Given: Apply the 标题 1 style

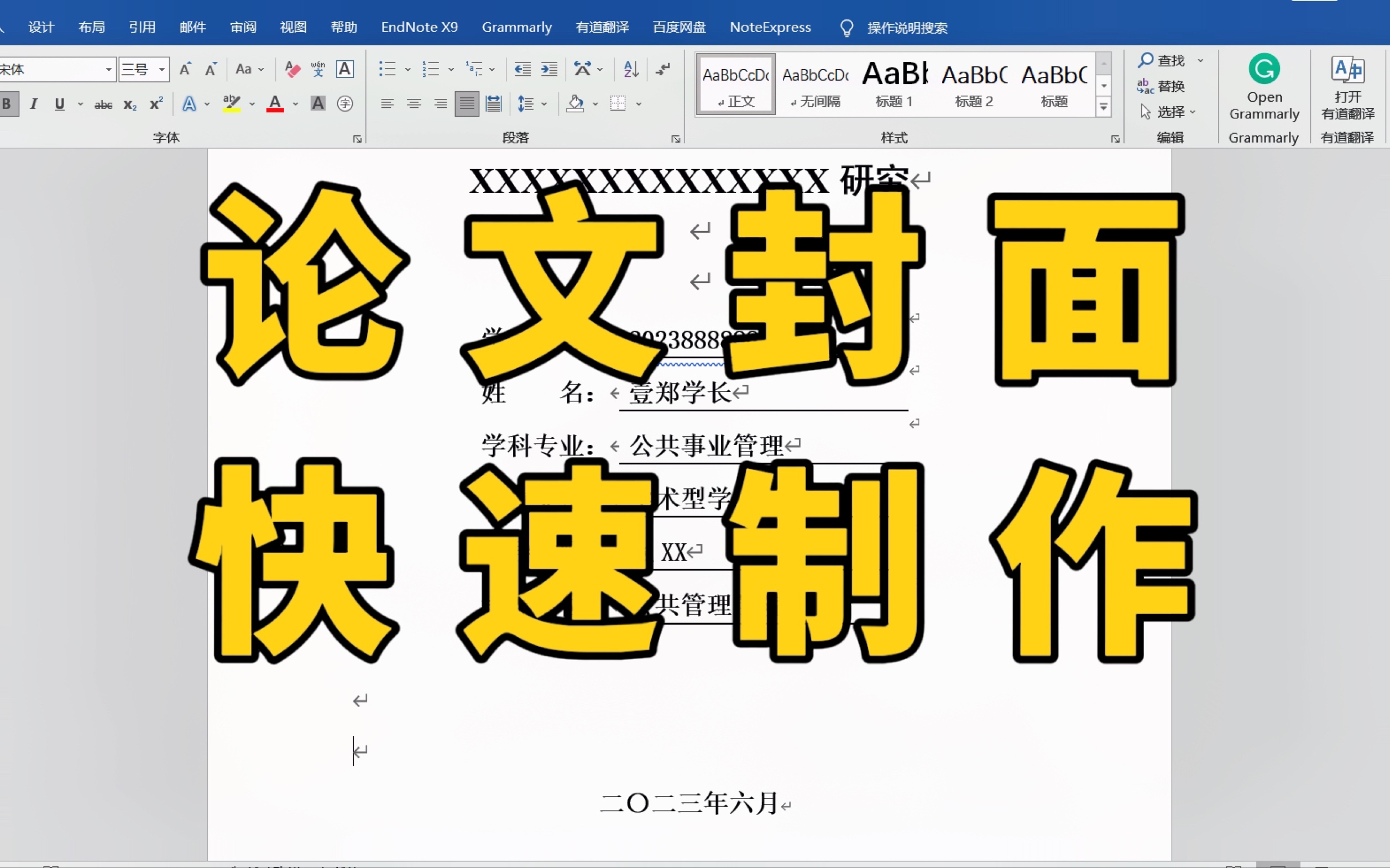Looking at the screenshot, I should click(894, 85).
